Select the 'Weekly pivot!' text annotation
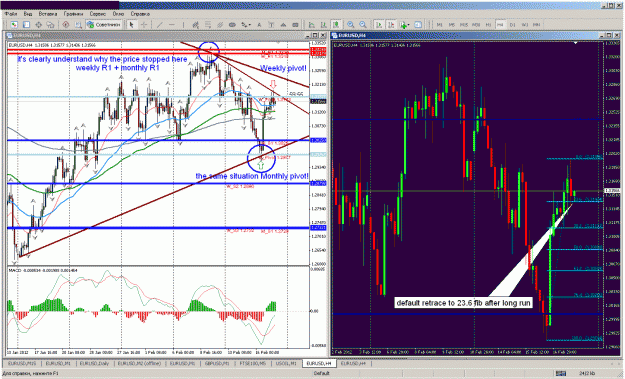The width and height of the screenshot is (625, 379). (x=283, y=68)
